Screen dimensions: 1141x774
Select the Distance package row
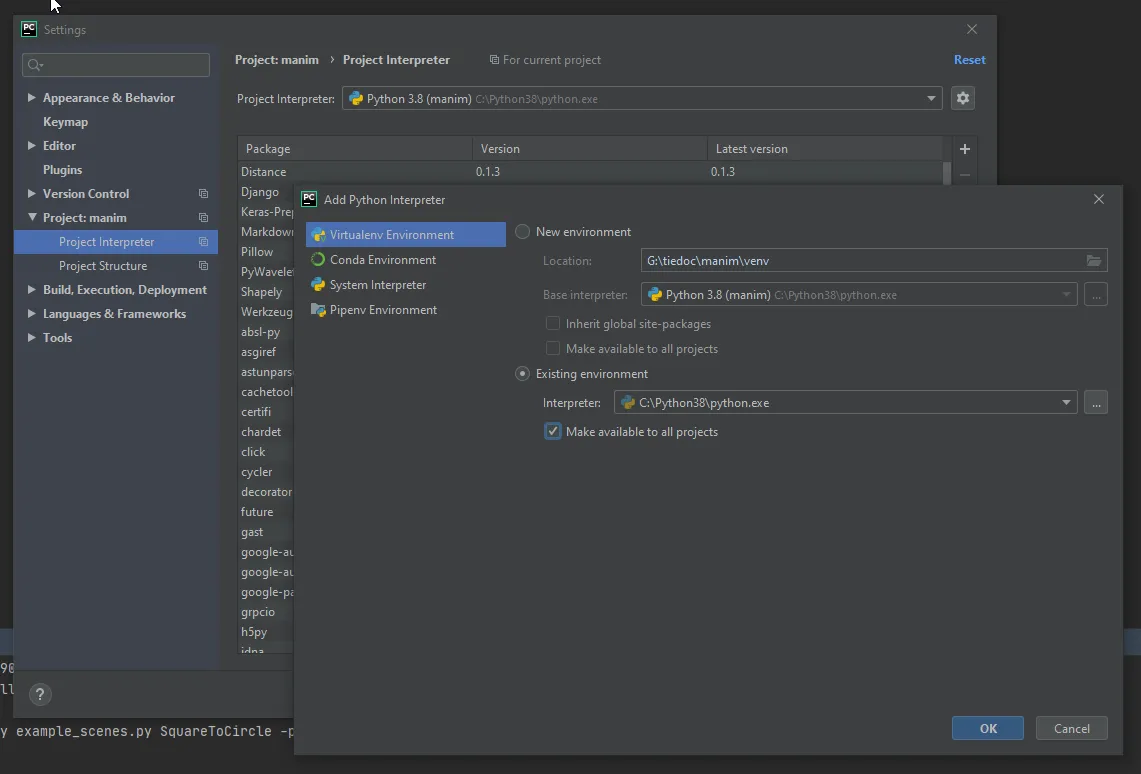point(590,172)
